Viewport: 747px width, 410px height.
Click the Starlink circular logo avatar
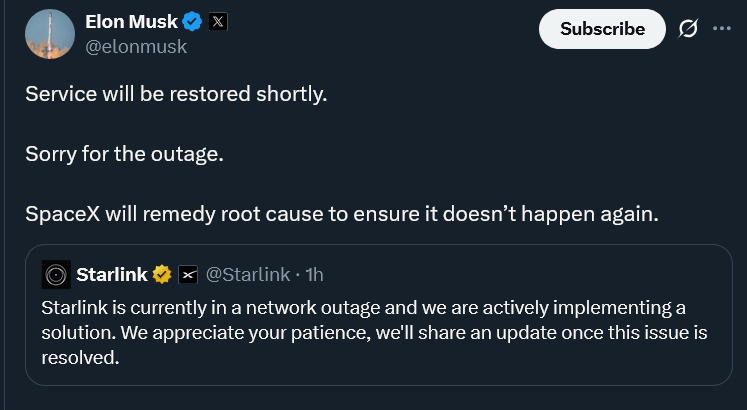pyautogui.click(x=57, y=274)
